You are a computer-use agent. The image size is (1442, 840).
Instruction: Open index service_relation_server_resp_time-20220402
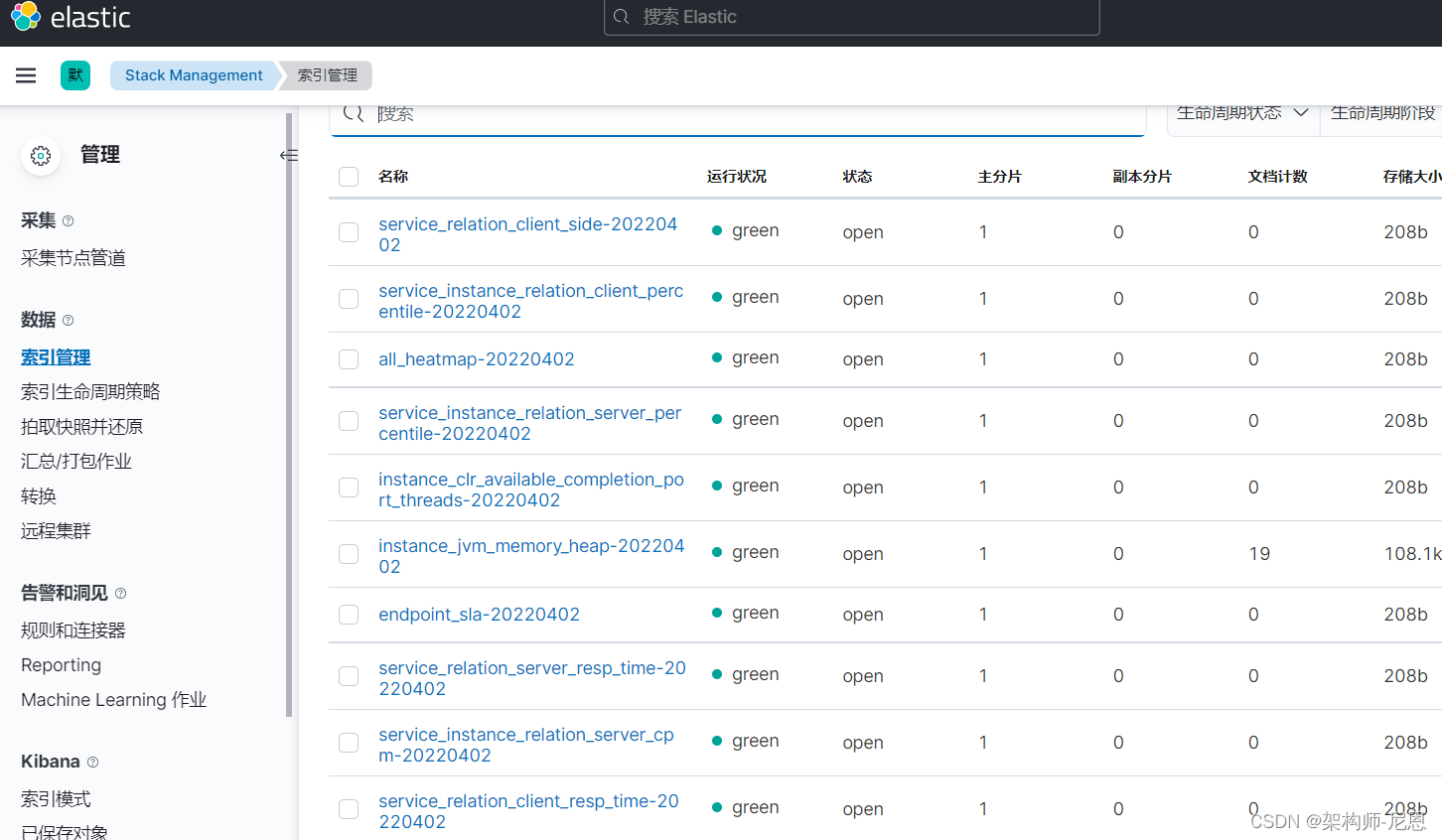click(531, 678)
